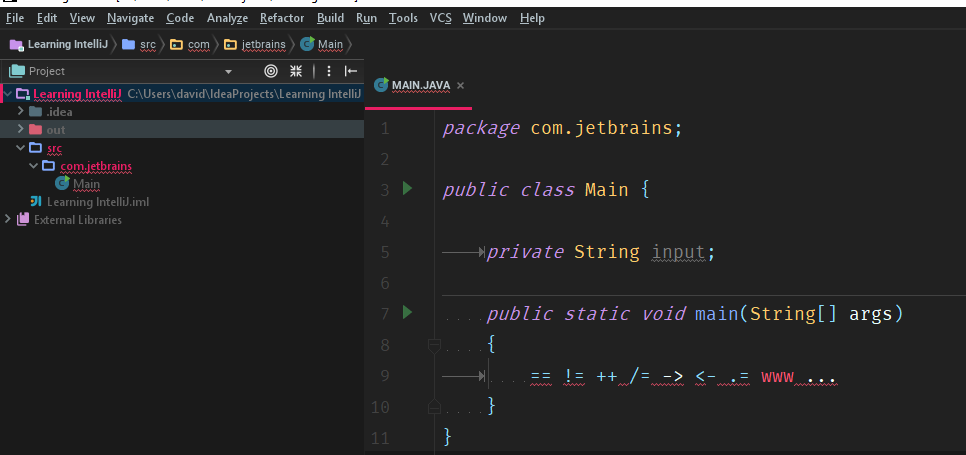
Task: Click the Main breadcrumb in navigation bar
Action: 322,44
